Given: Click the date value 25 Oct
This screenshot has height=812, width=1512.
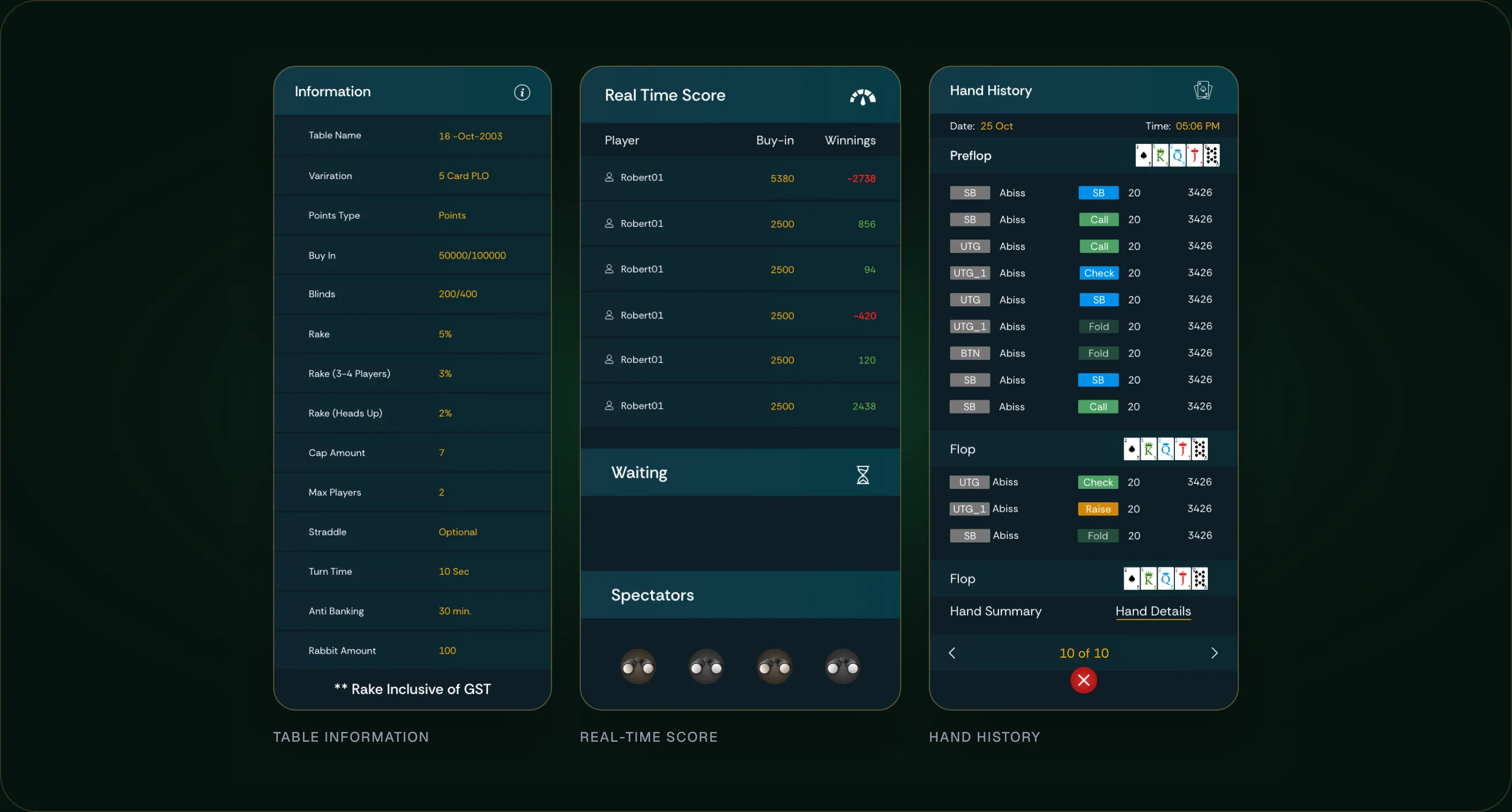Looking at the screenshot, I should click(x=997, y=126).
